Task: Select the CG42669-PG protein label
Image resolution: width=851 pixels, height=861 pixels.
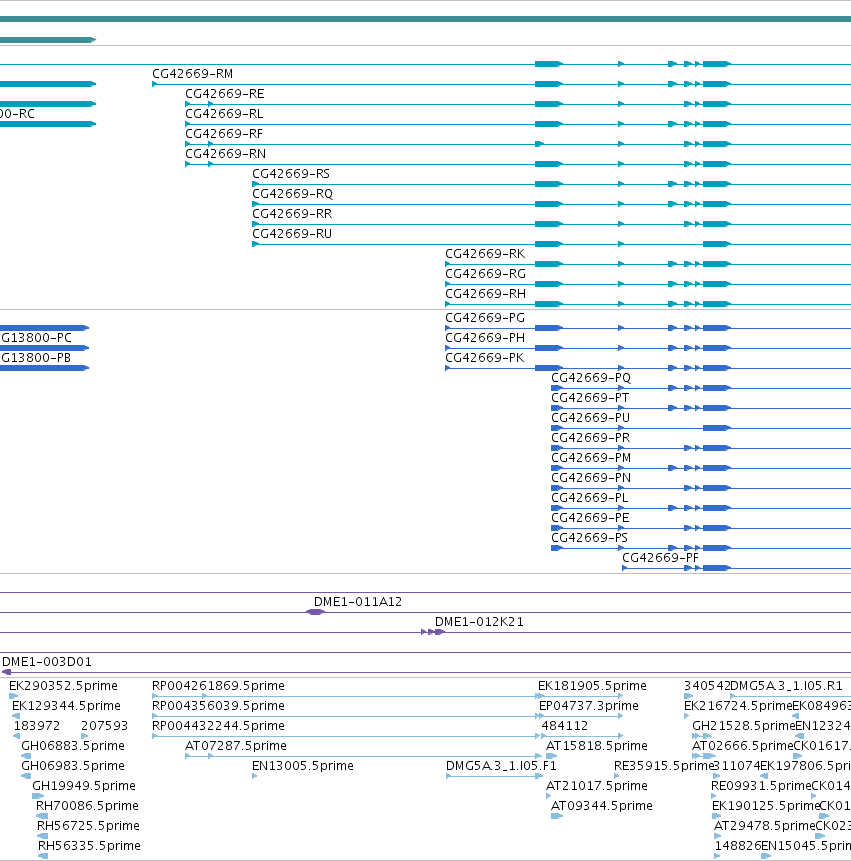Action: coord(485,318)
